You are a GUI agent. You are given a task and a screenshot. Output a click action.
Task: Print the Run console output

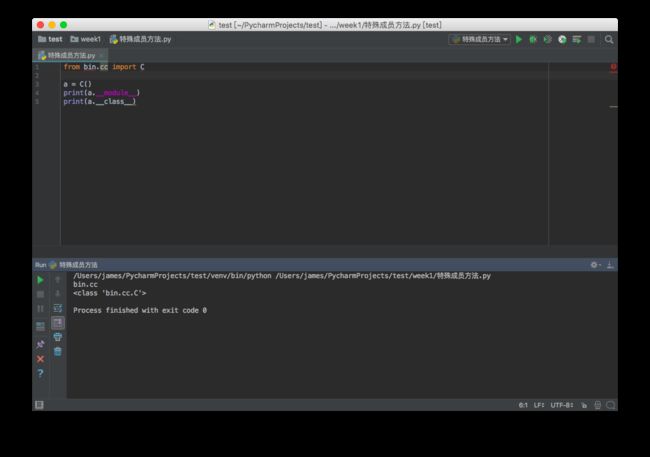(x=58, y=337)
